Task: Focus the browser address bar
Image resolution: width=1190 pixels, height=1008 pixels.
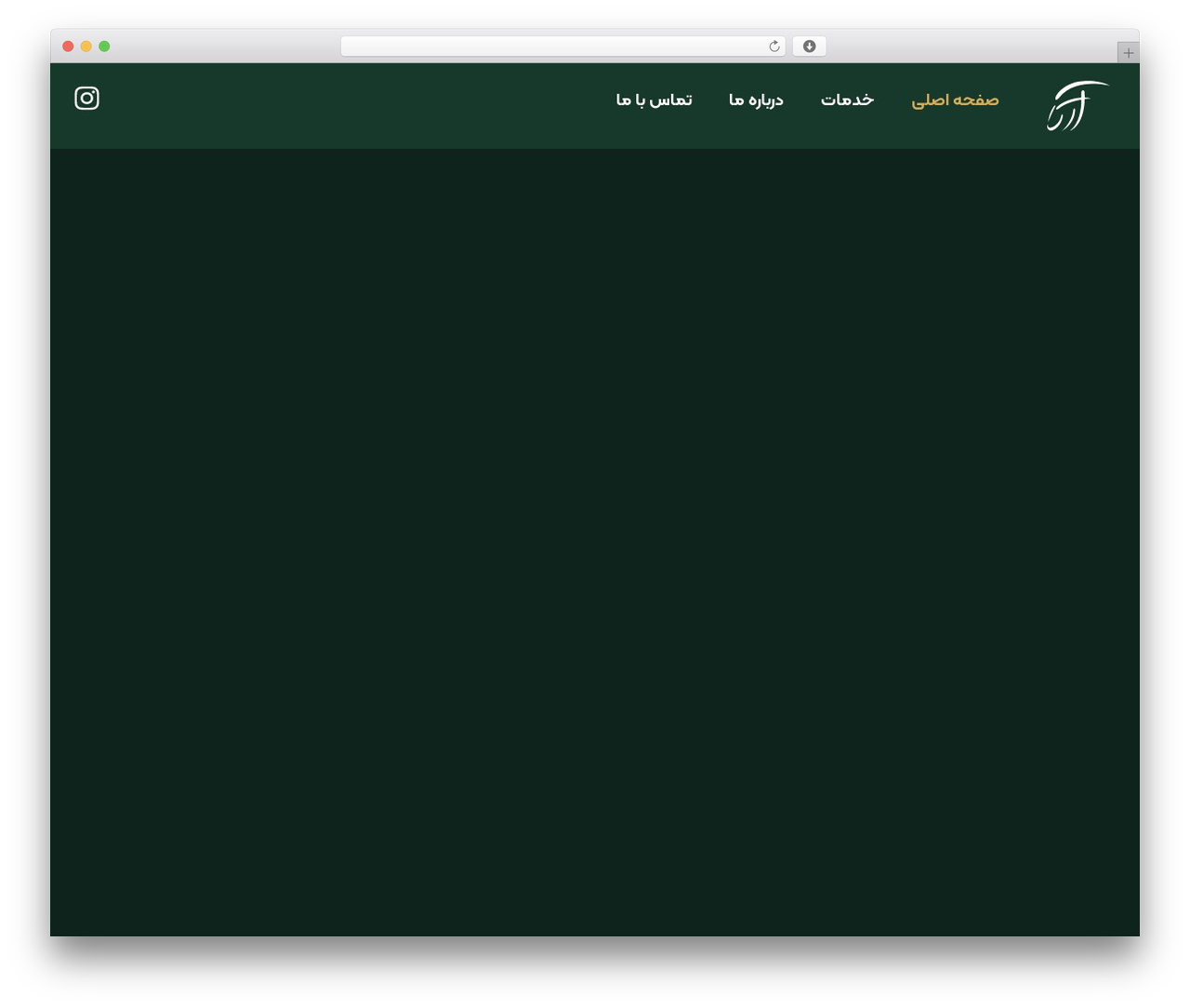Action: 562,46
